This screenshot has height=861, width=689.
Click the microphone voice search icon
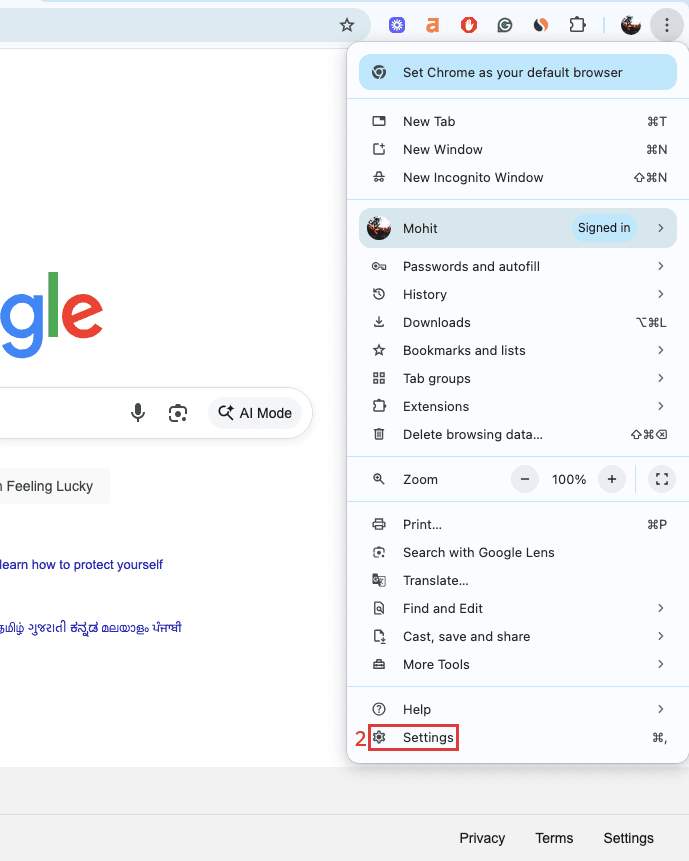coord(139,413)
